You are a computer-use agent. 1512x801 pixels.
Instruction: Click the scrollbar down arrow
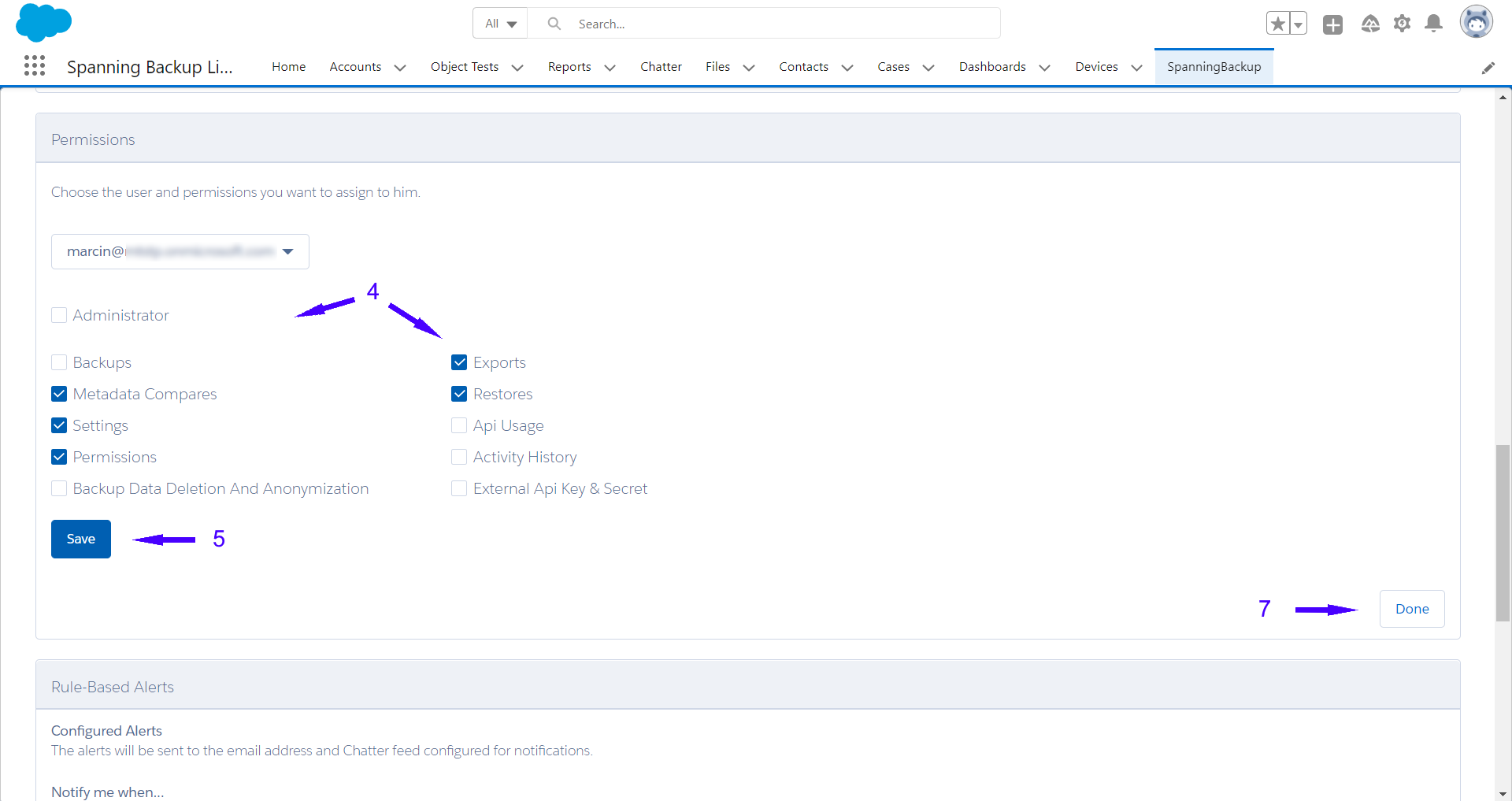point(1503,793)
